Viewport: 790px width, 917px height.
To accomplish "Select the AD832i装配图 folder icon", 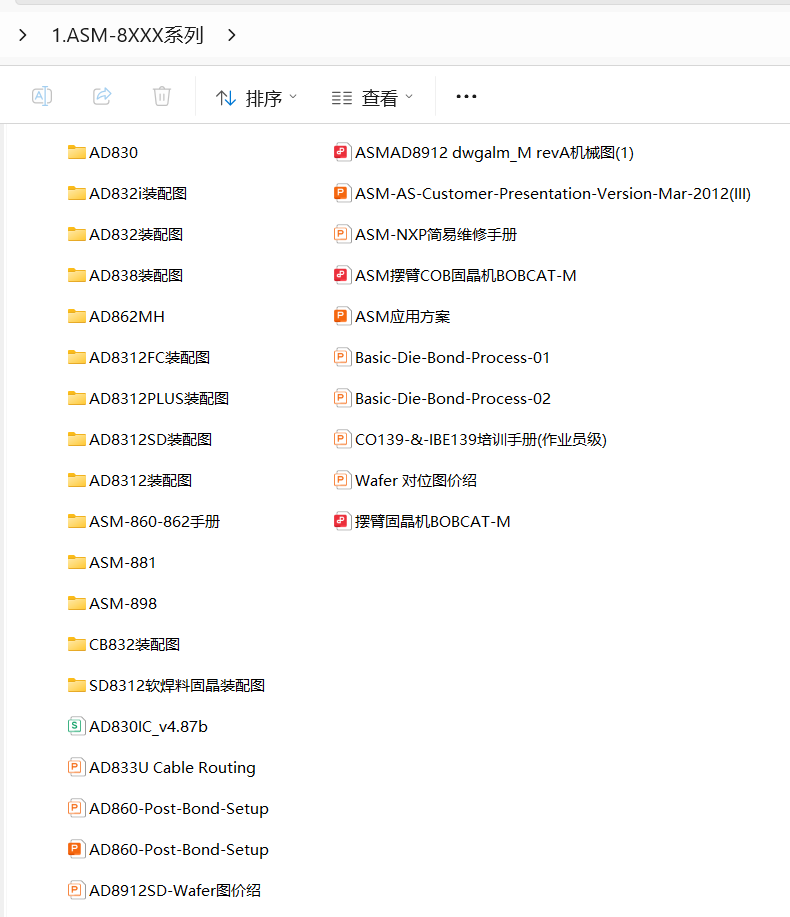I will point(77,193).
